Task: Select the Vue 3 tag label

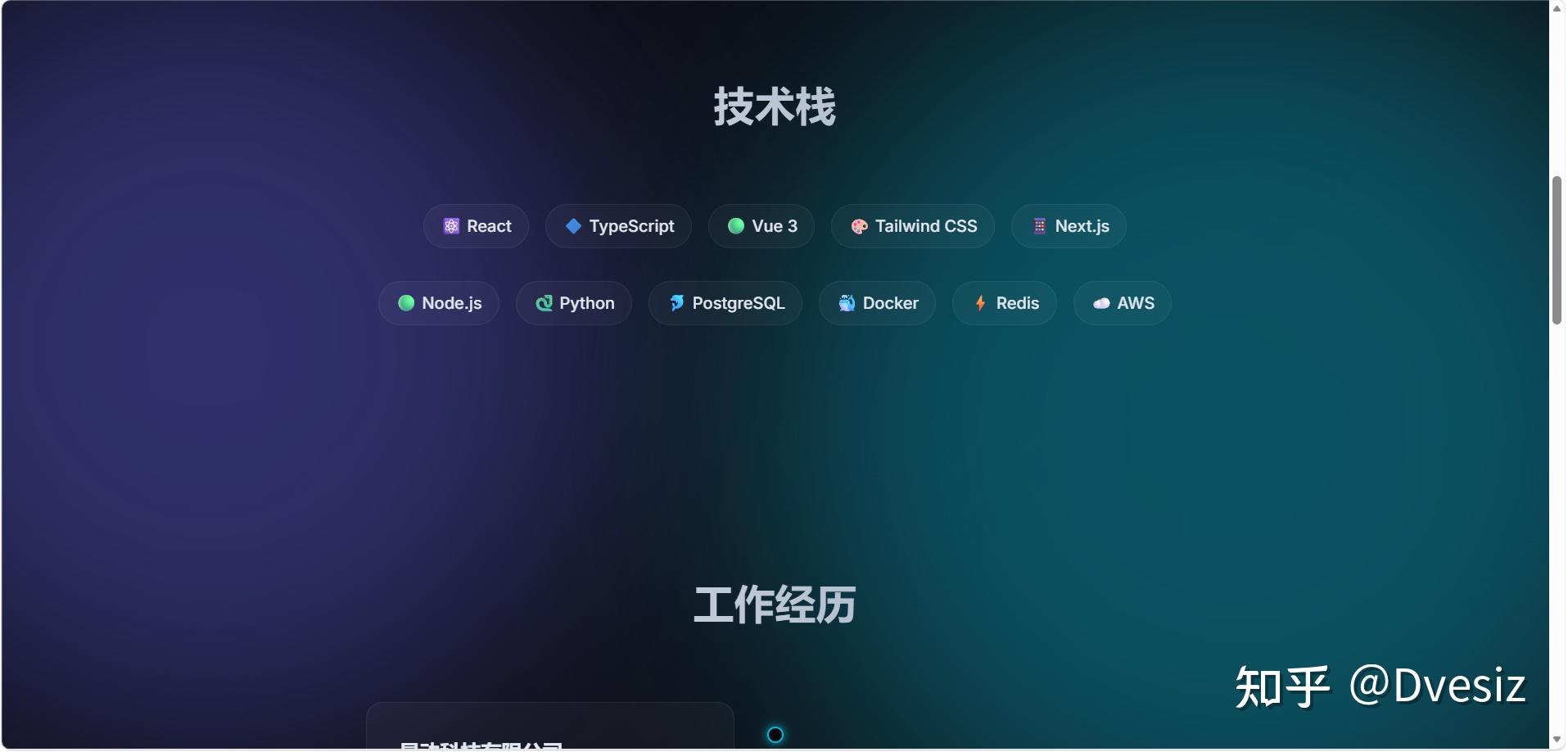Action: pos(775,226)
